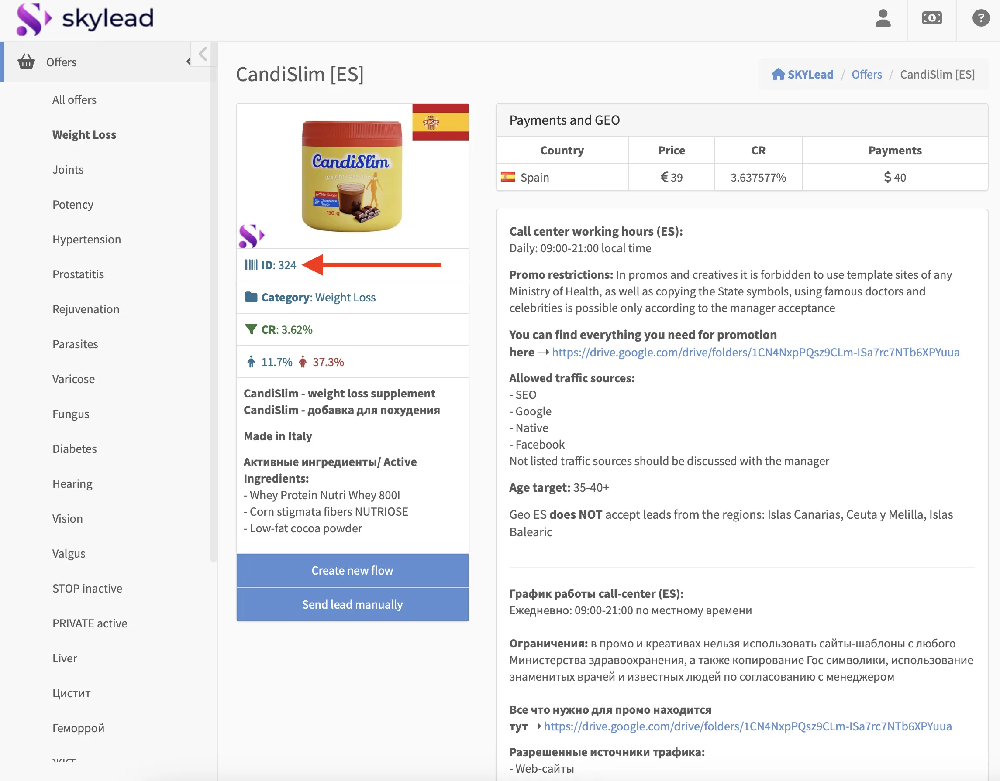Open the Joints category
Viewport: 1000px width, 781px height.
[x=68, y=170]
